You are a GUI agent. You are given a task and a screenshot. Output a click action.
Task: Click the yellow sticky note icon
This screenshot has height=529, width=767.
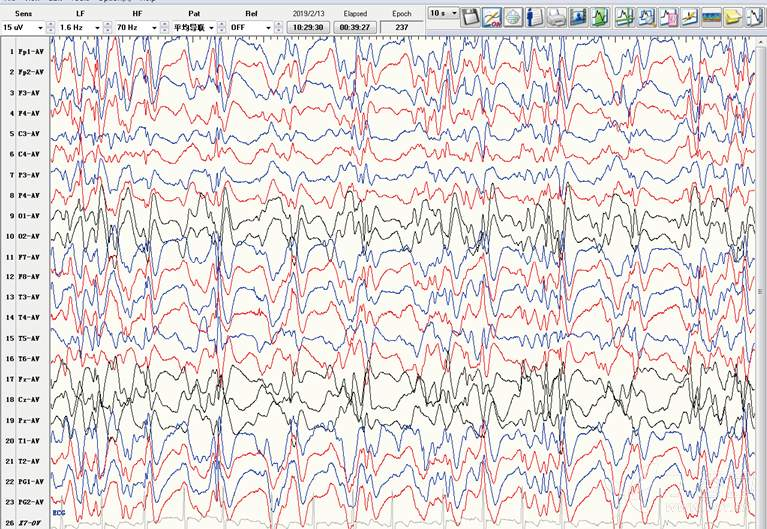click(x=732, y=17)
